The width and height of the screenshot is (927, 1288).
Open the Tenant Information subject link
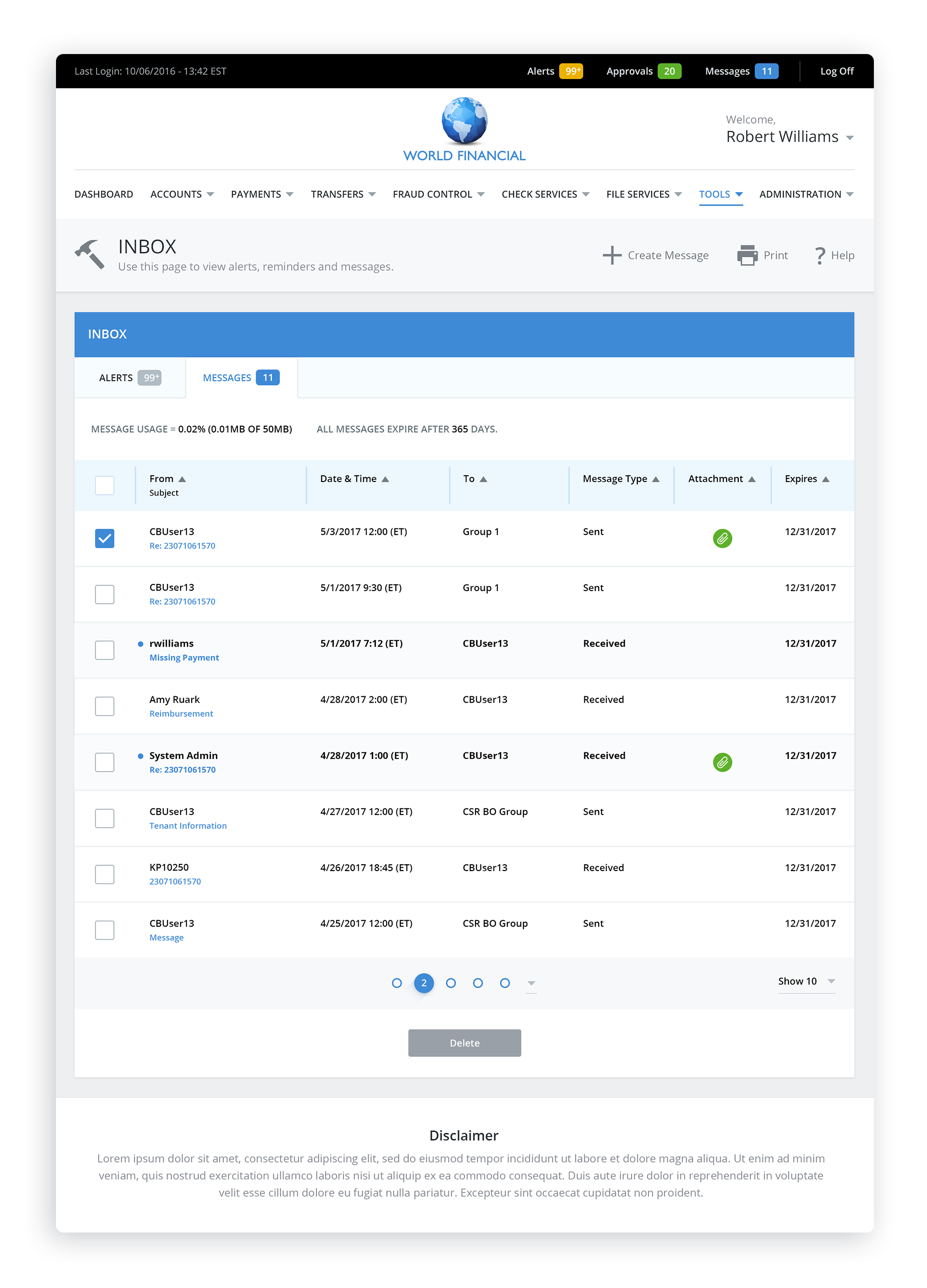click(x=187, y=825)
